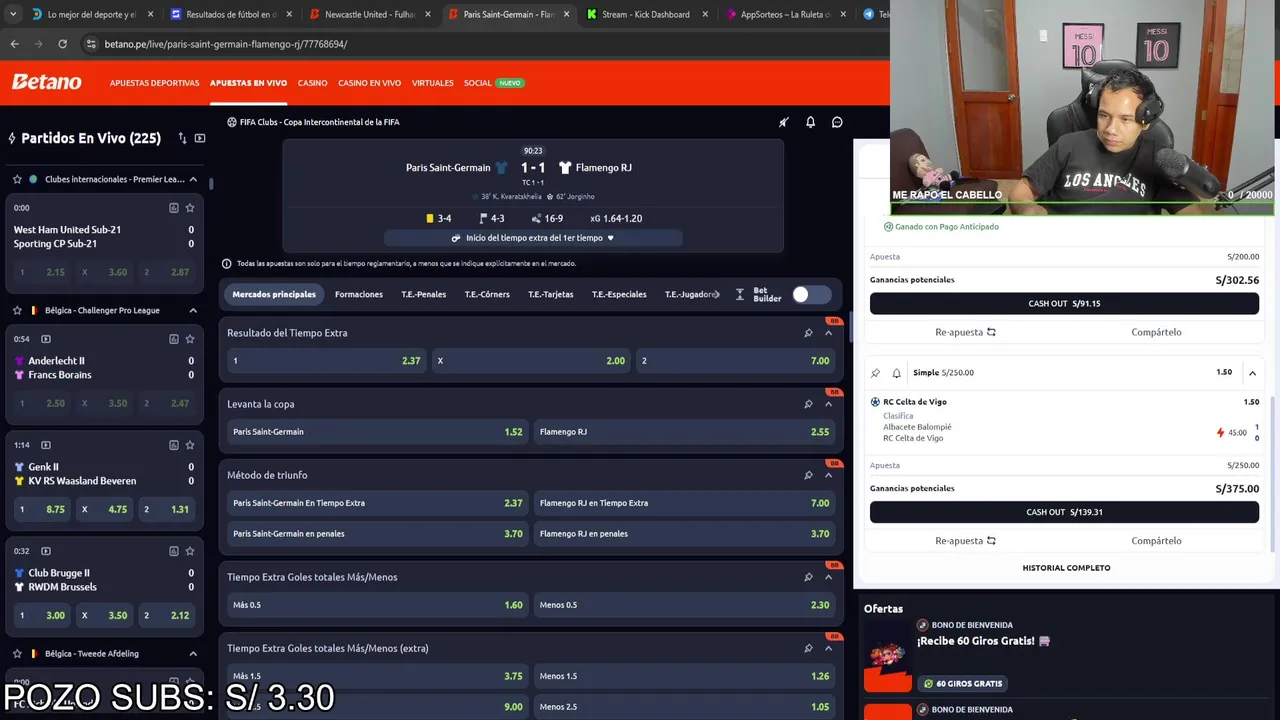Reload the browser page
1280x720 pixels.
(62, 44)
